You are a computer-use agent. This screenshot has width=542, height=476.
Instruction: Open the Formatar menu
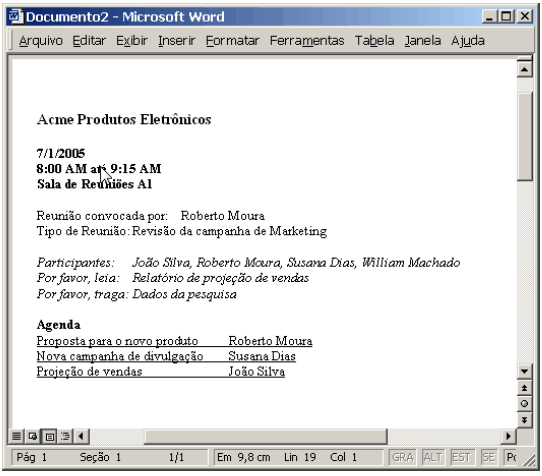[233, 41]
